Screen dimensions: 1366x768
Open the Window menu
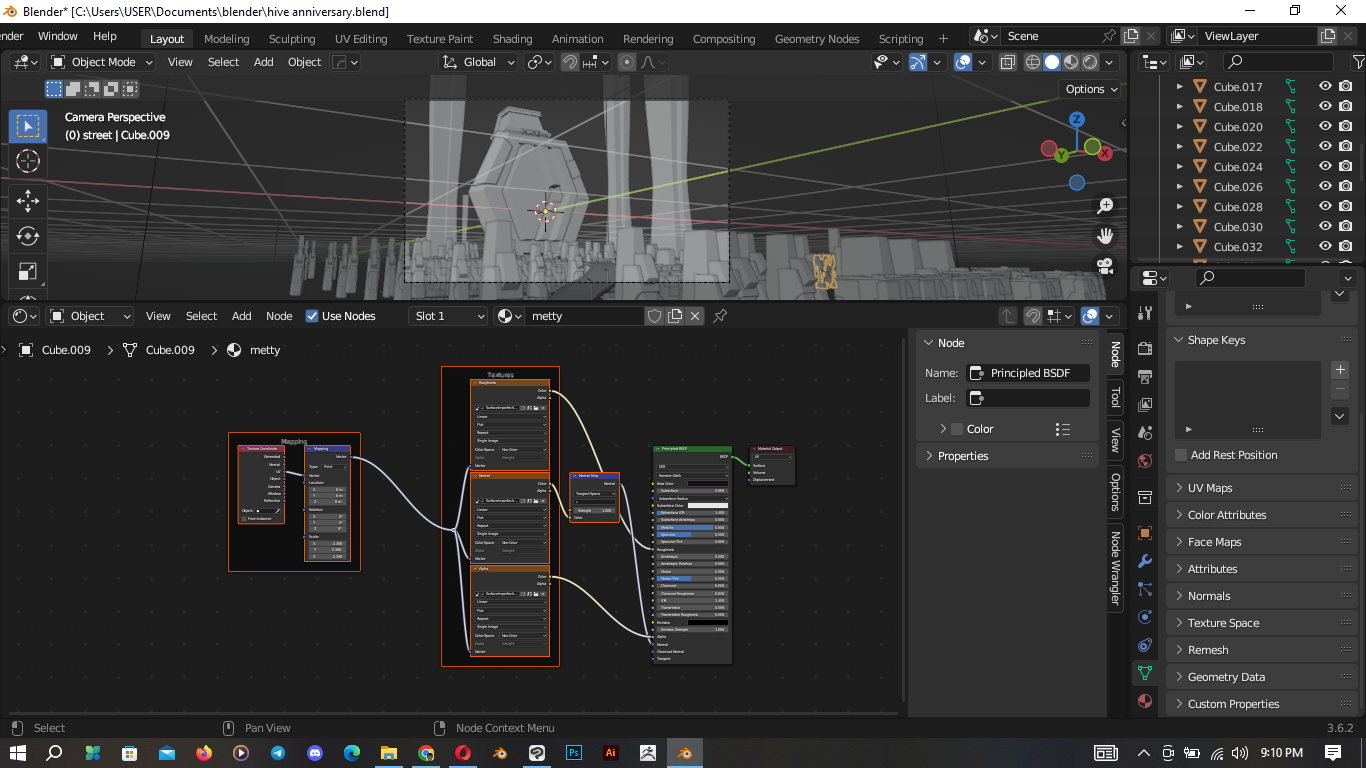click(58, 36)
